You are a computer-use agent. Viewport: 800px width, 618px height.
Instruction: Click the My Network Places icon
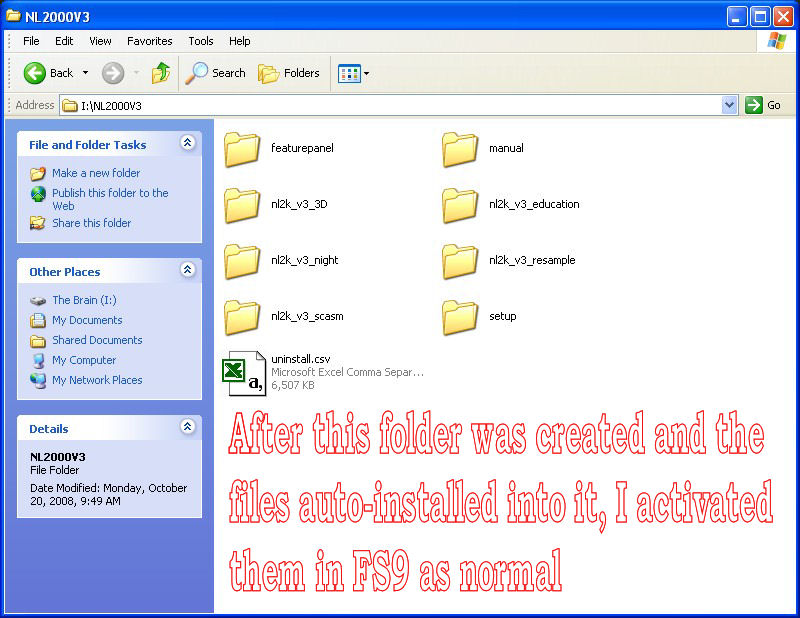38,381
